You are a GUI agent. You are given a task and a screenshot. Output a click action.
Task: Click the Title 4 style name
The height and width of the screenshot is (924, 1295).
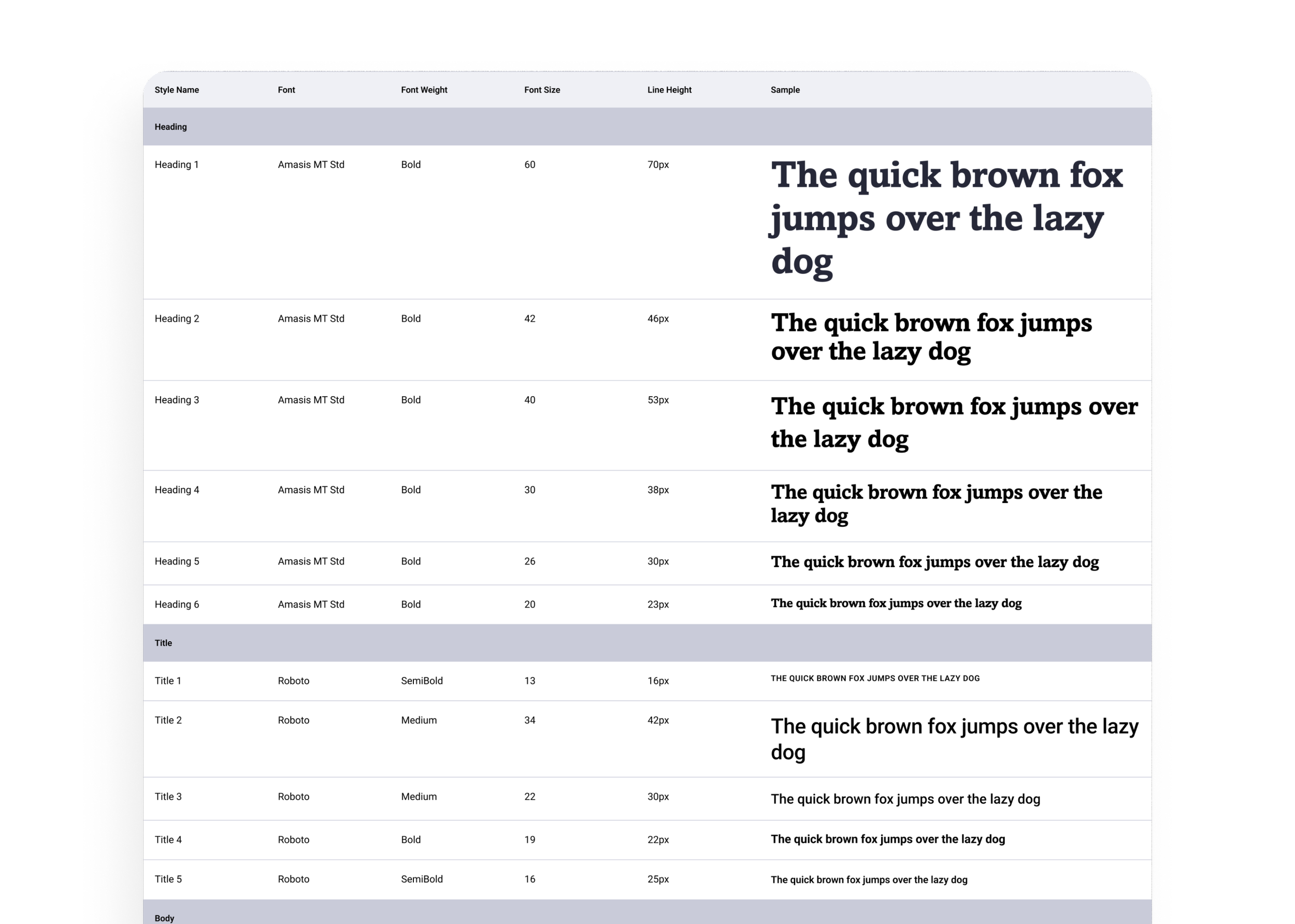[168, 840]
